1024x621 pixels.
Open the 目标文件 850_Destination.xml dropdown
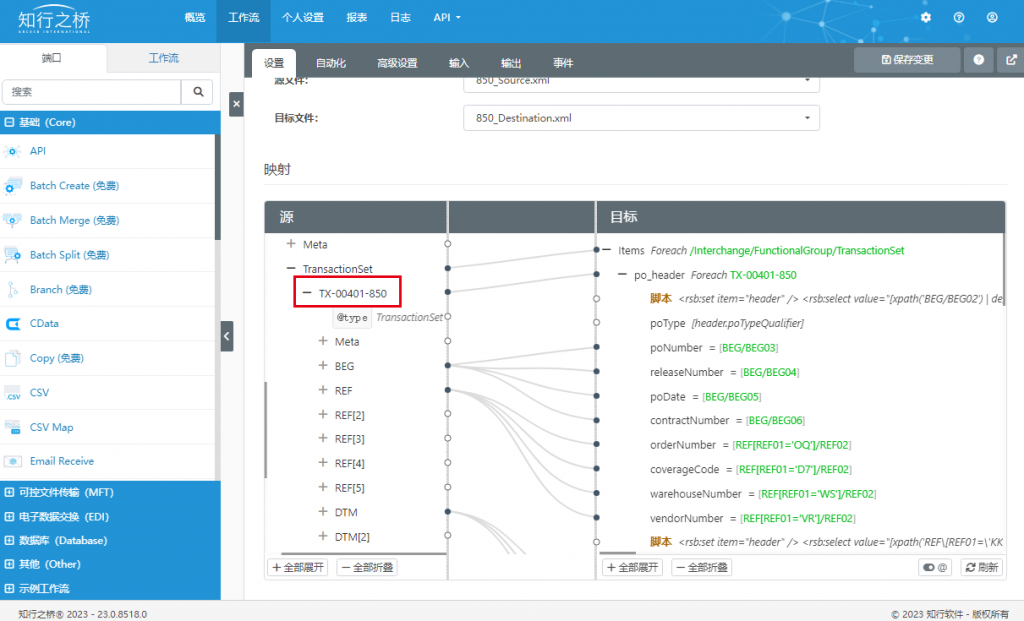coord(641,118)
